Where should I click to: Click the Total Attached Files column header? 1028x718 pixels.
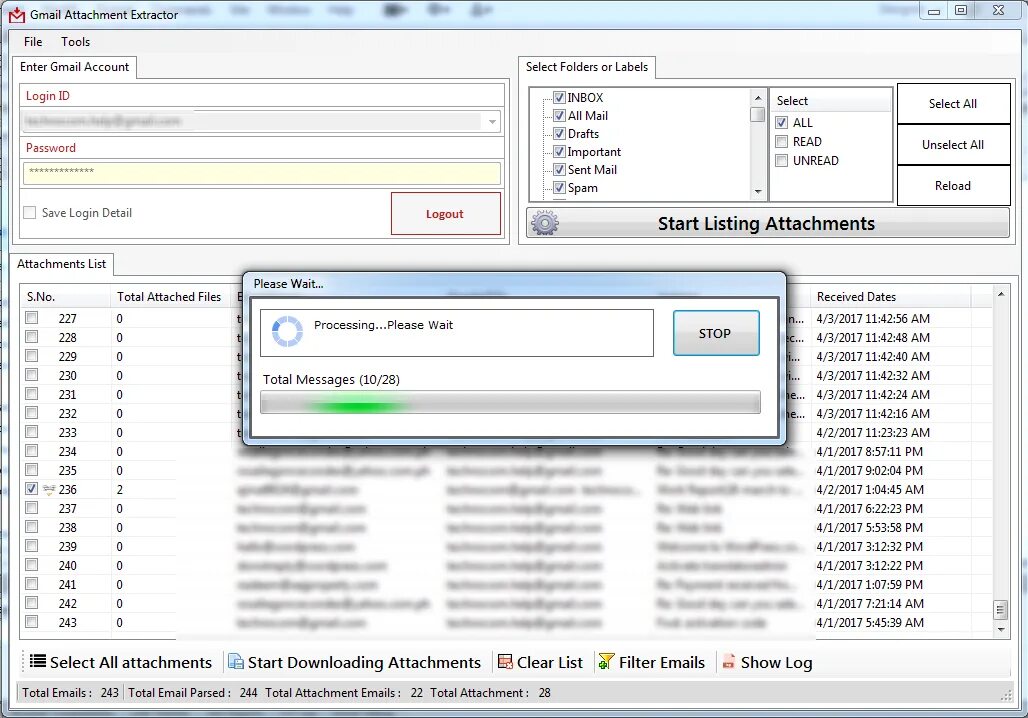pos(172,296)
